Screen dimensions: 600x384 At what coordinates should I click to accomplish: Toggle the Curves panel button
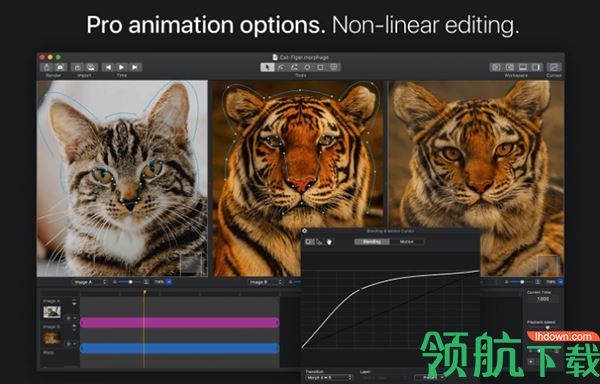[554, 67]
